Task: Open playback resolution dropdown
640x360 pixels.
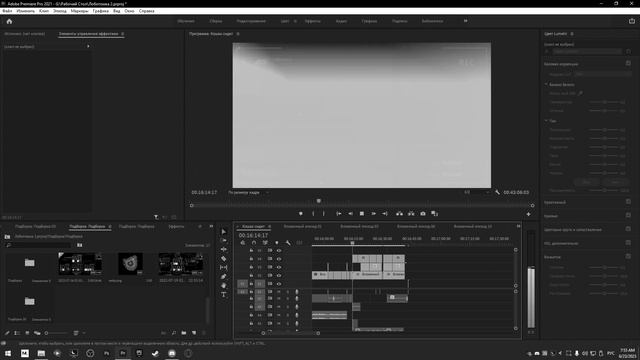Action: click(476, 192)
